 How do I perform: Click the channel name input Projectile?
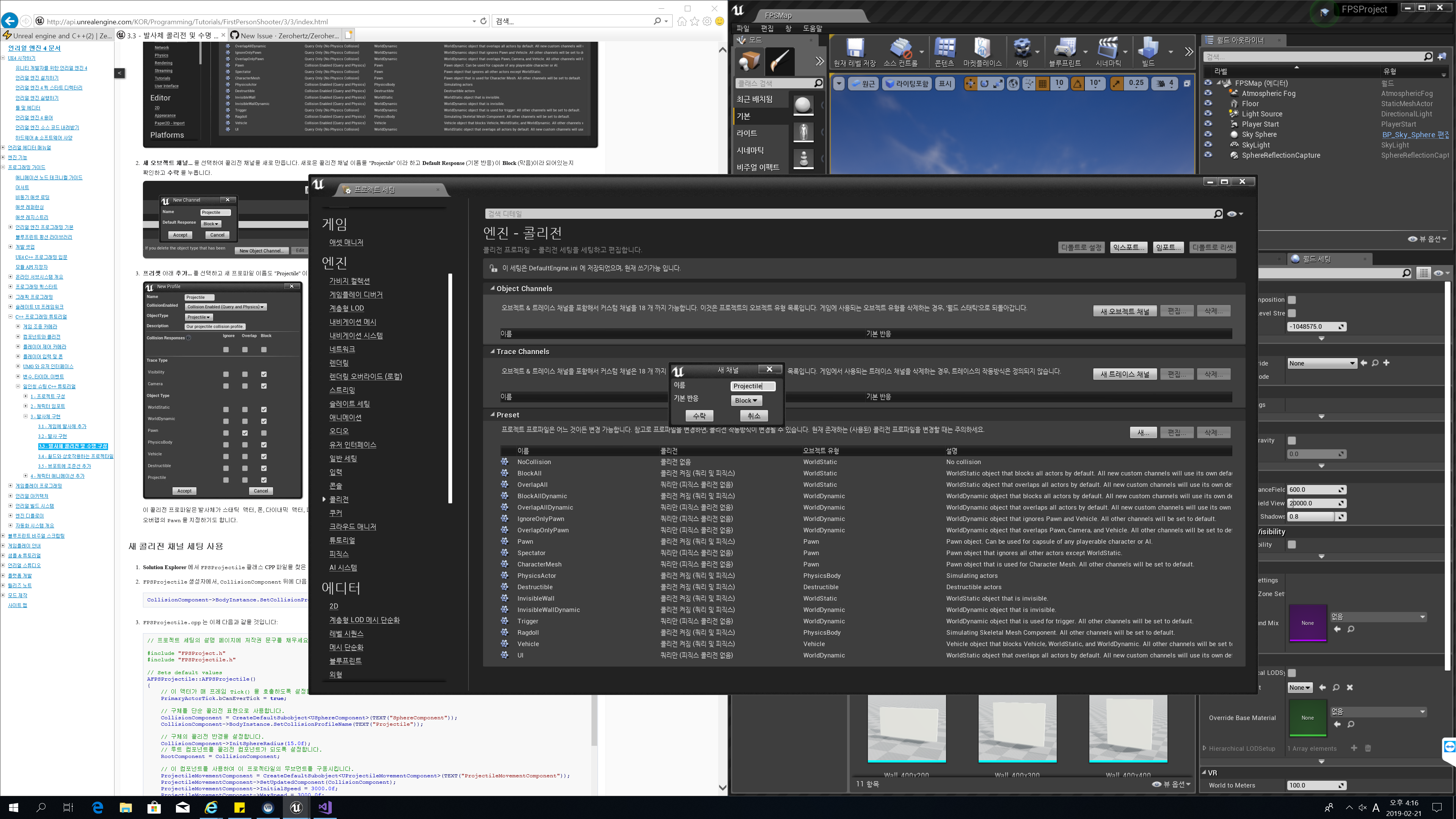[x=753, y=386]
